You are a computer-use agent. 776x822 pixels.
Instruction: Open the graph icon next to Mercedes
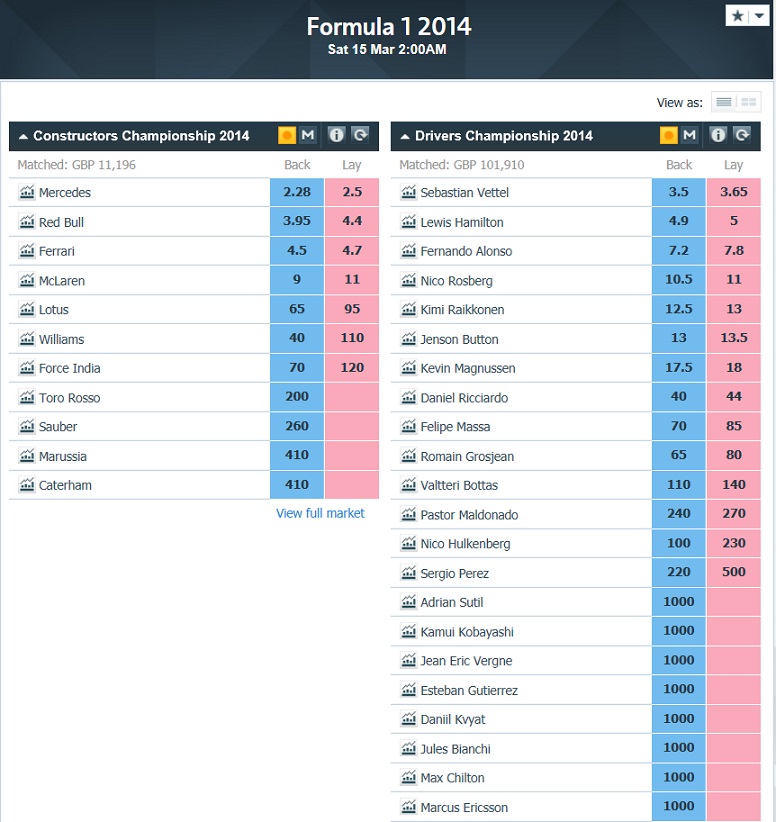click(x=26, y=193)
